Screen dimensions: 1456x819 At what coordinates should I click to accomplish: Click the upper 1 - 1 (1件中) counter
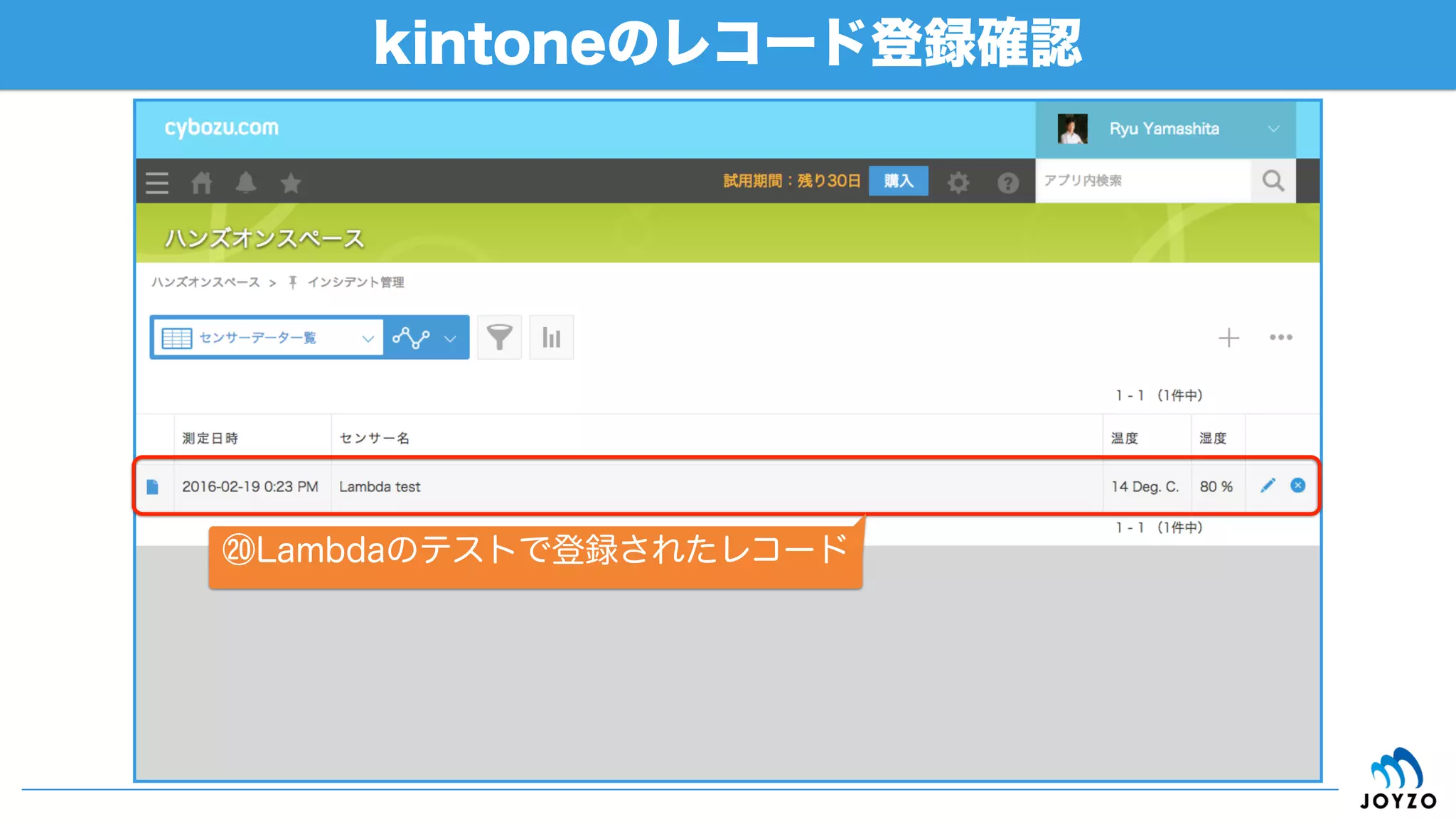click(1159, 395)
